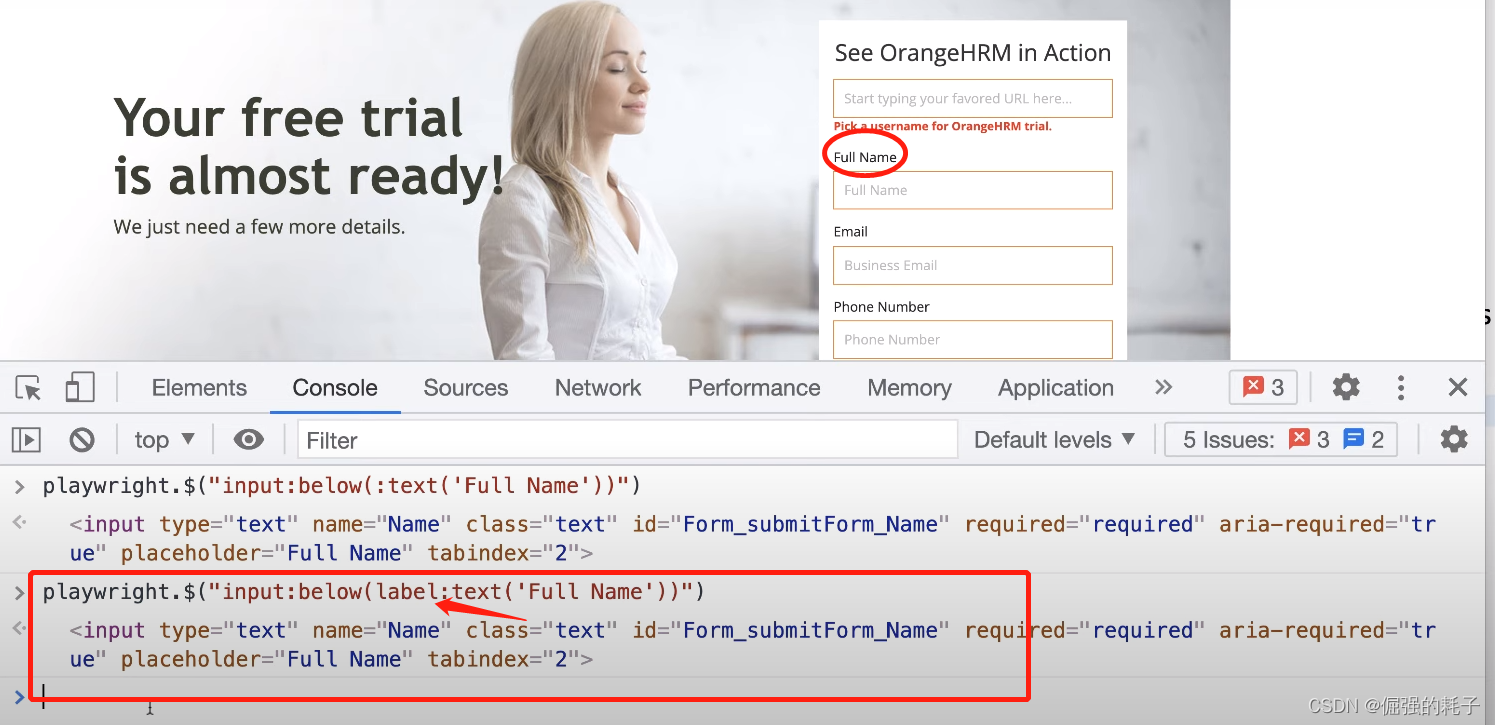Click the first returned input element output
1495x725 pixels.
click(x=753, y=538)
